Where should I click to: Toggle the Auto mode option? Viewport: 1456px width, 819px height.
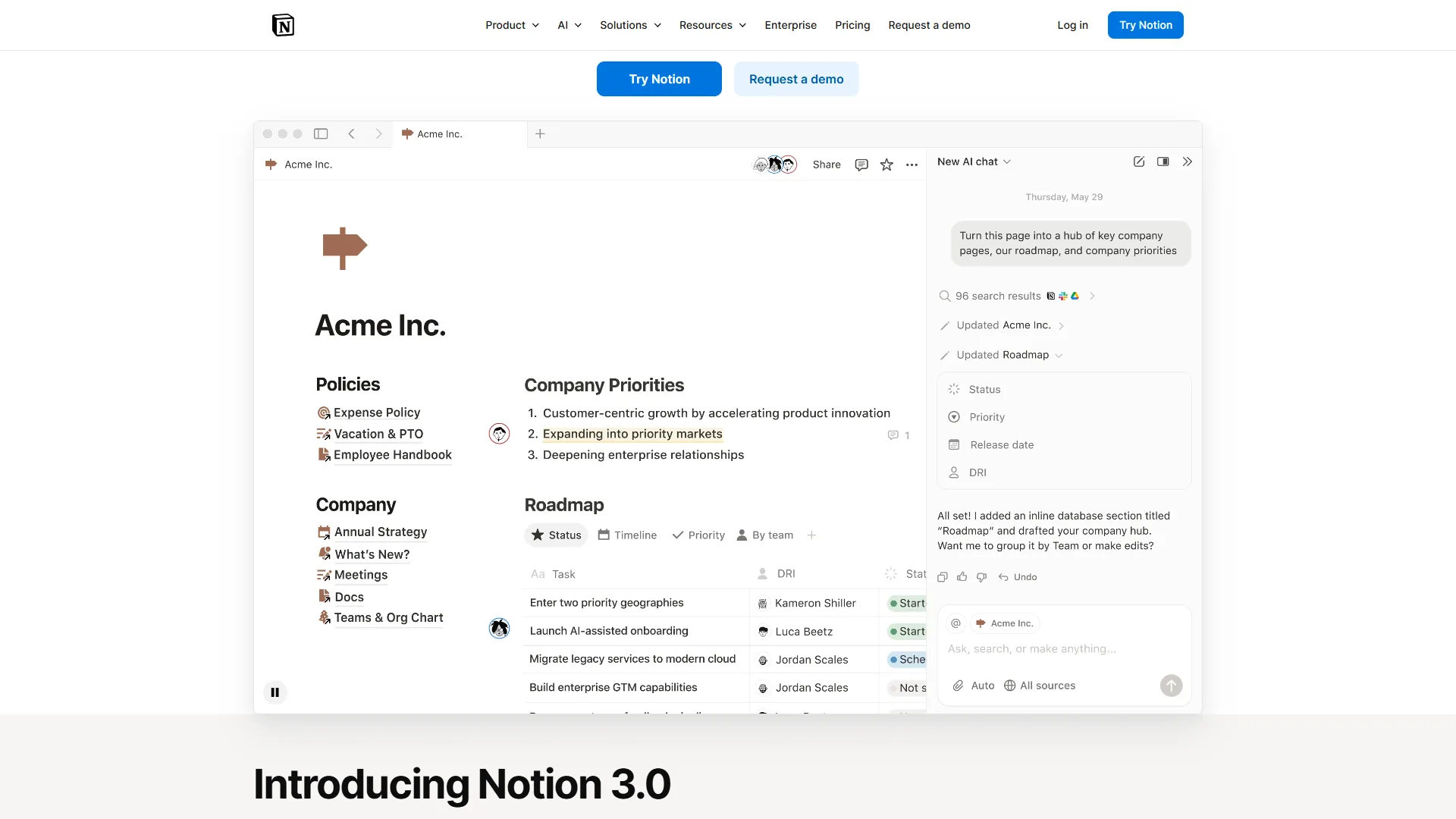(983, 686)
